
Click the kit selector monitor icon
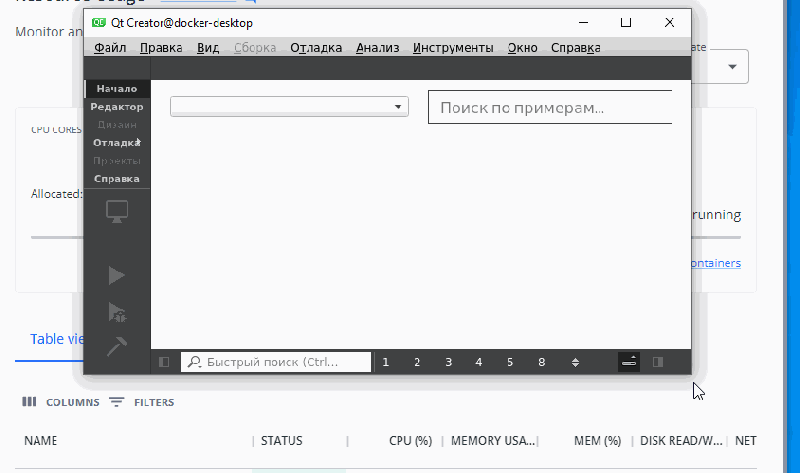coord(117,211)
